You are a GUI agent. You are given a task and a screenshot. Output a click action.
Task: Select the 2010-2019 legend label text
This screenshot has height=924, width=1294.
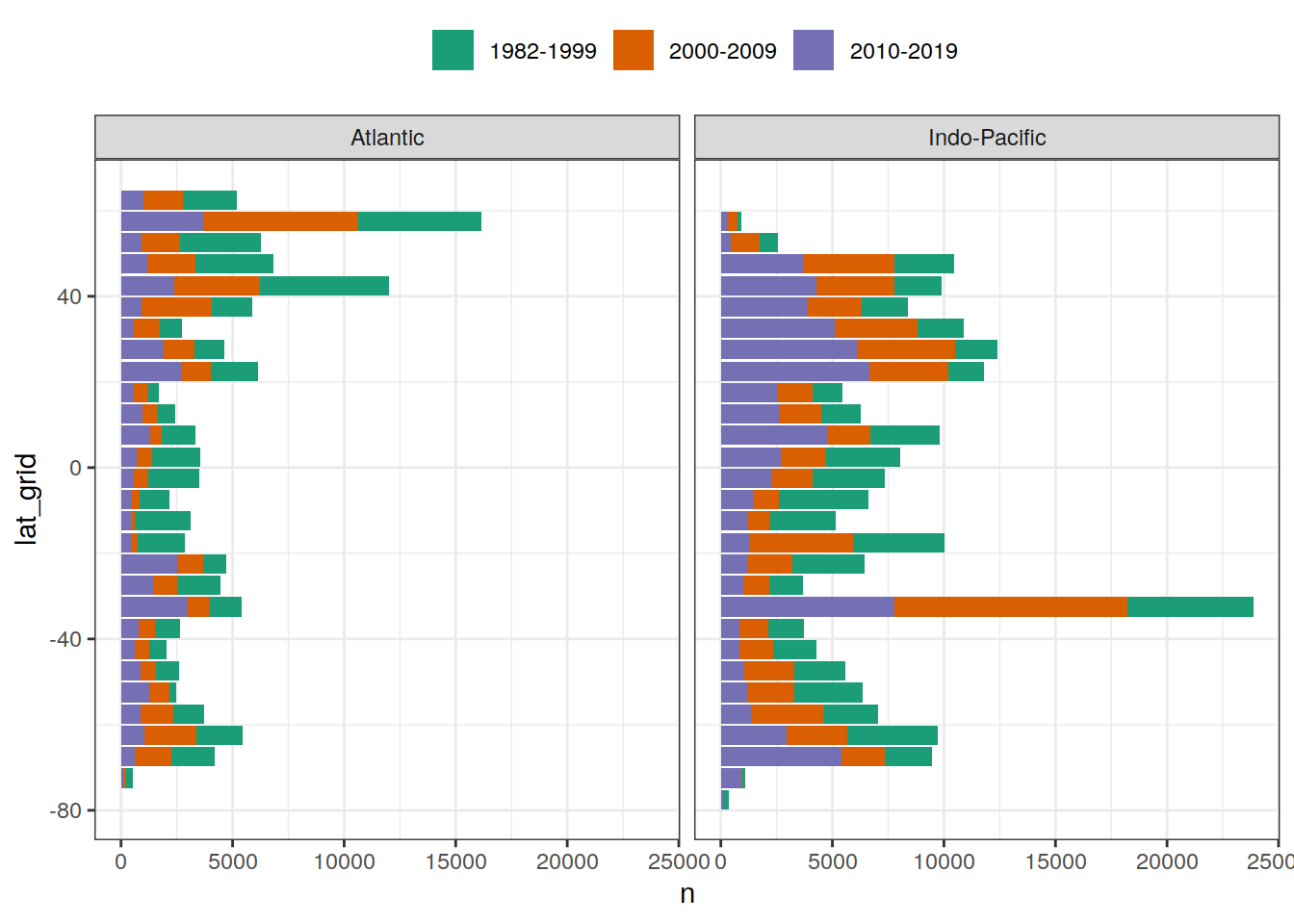point(903,51)
